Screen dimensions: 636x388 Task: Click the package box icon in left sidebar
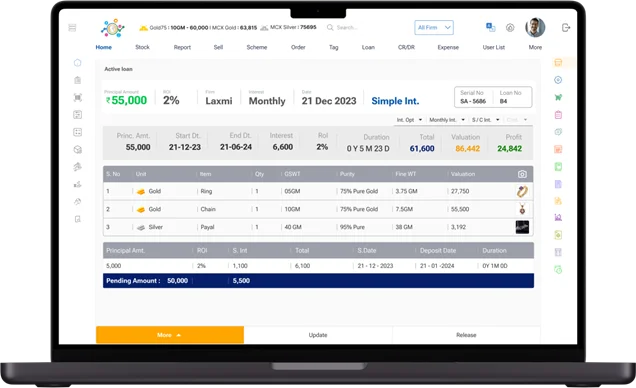[77, 150]
